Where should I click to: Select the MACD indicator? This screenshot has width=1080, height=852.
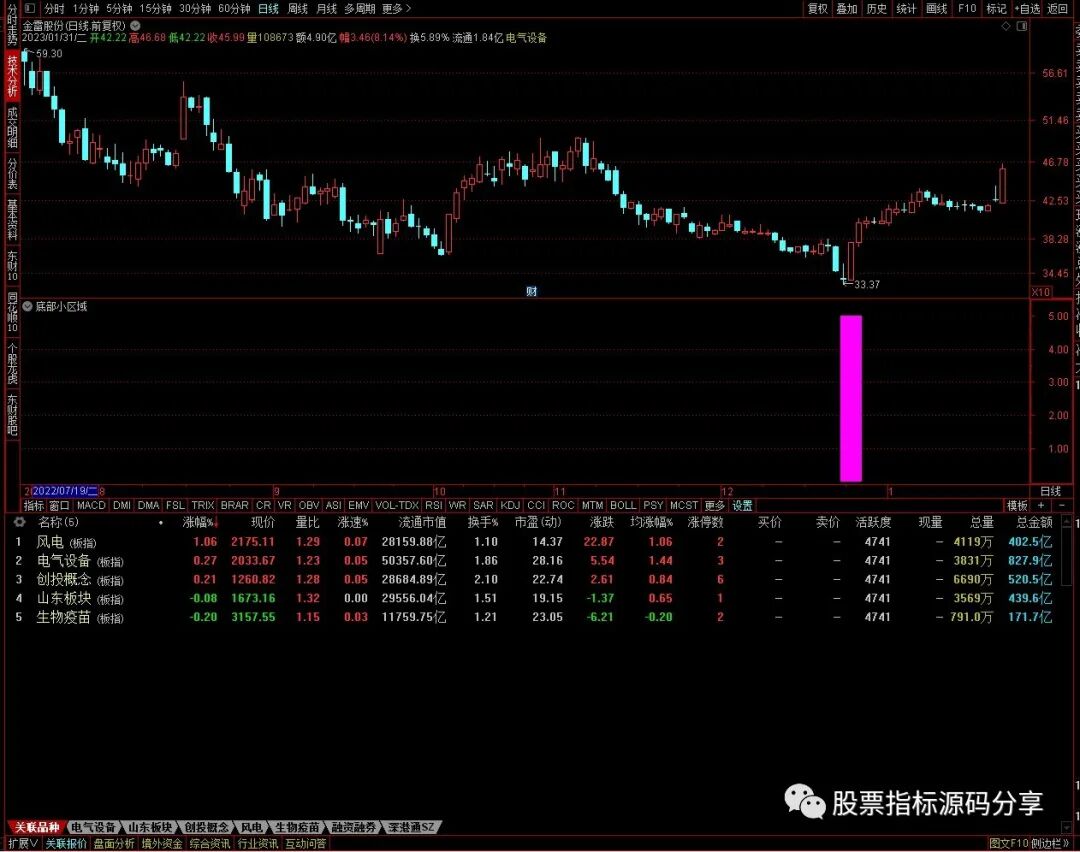[x=91, y=506]
